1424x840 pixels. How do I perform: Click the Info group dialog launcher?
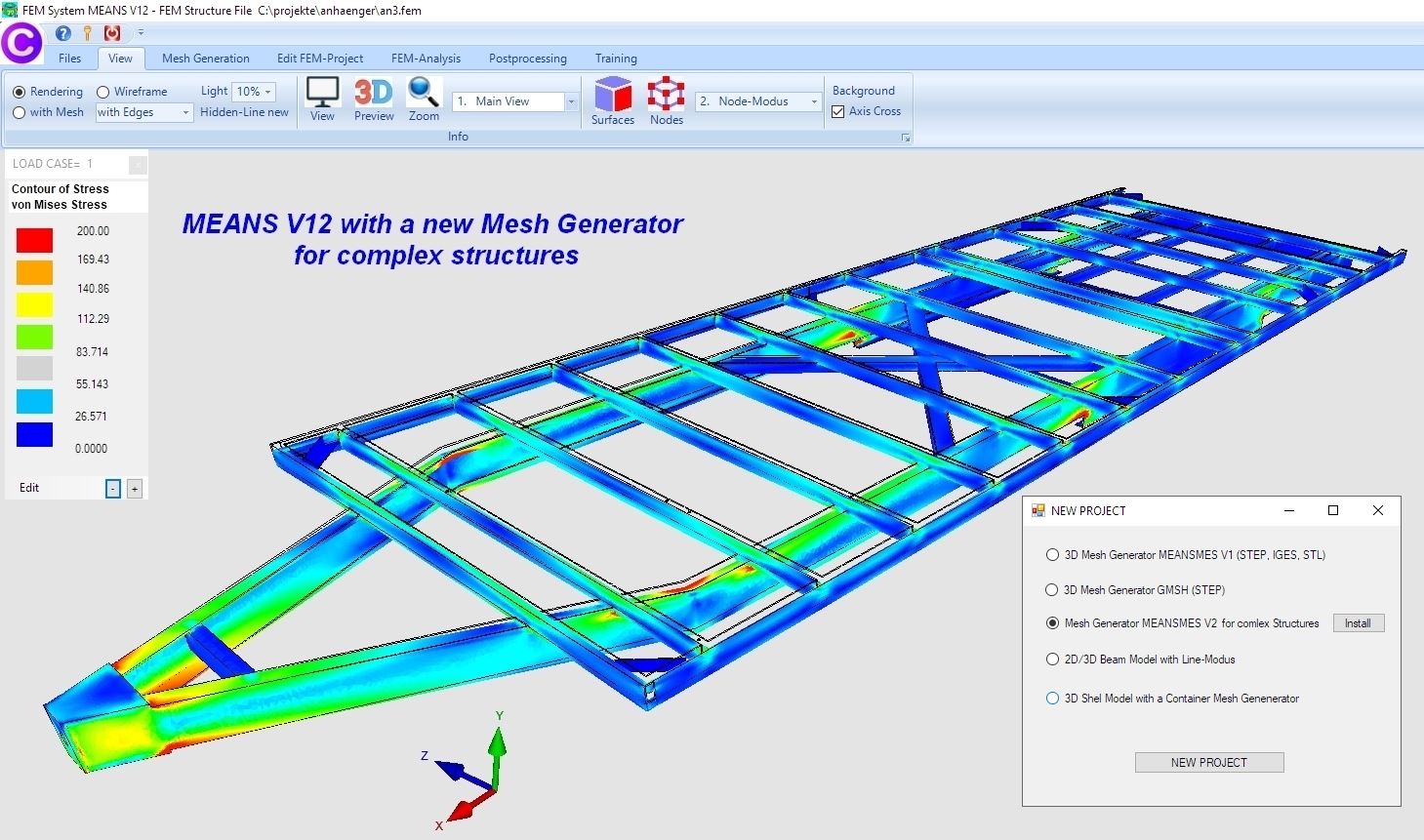(x=906, y=139)
